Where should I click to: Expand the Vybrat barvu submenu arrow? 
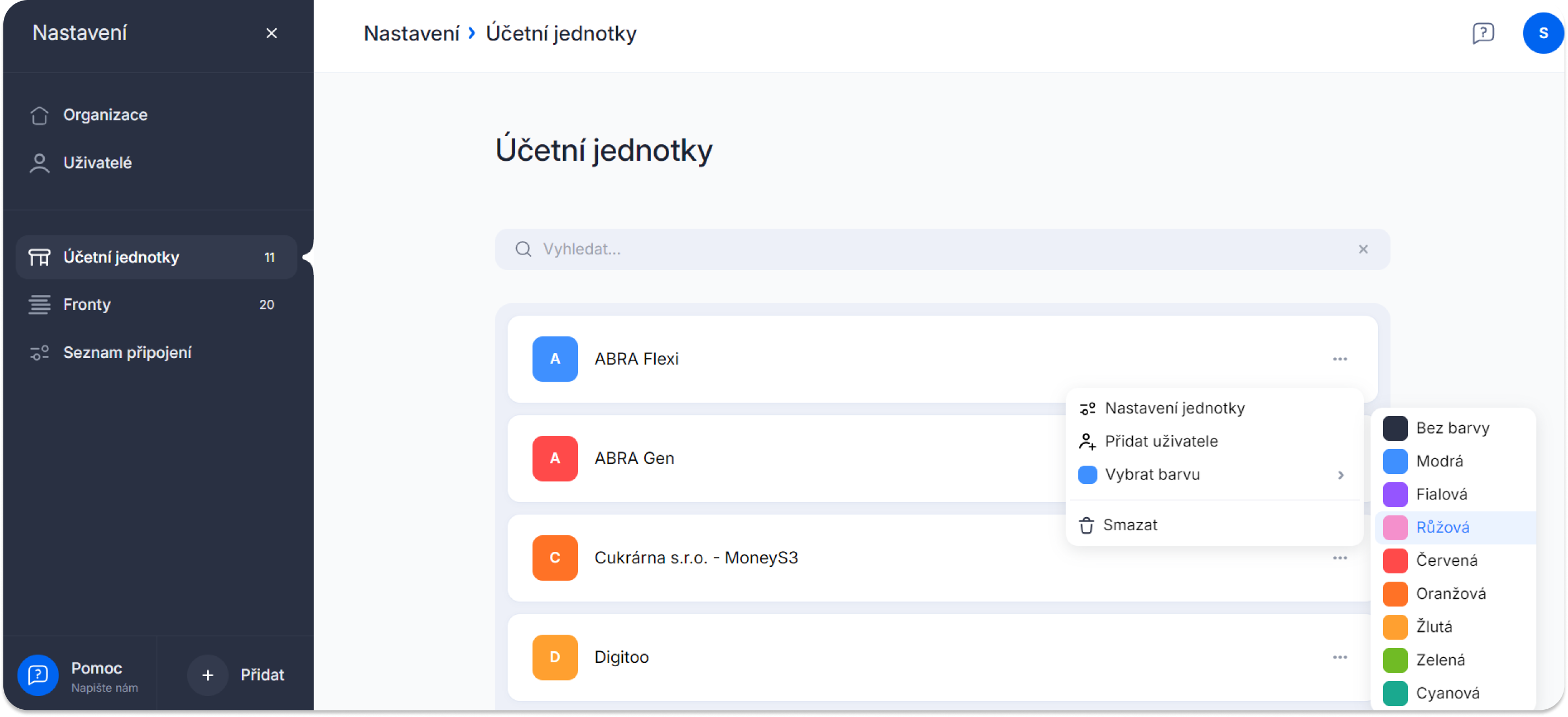point(1341,475)
